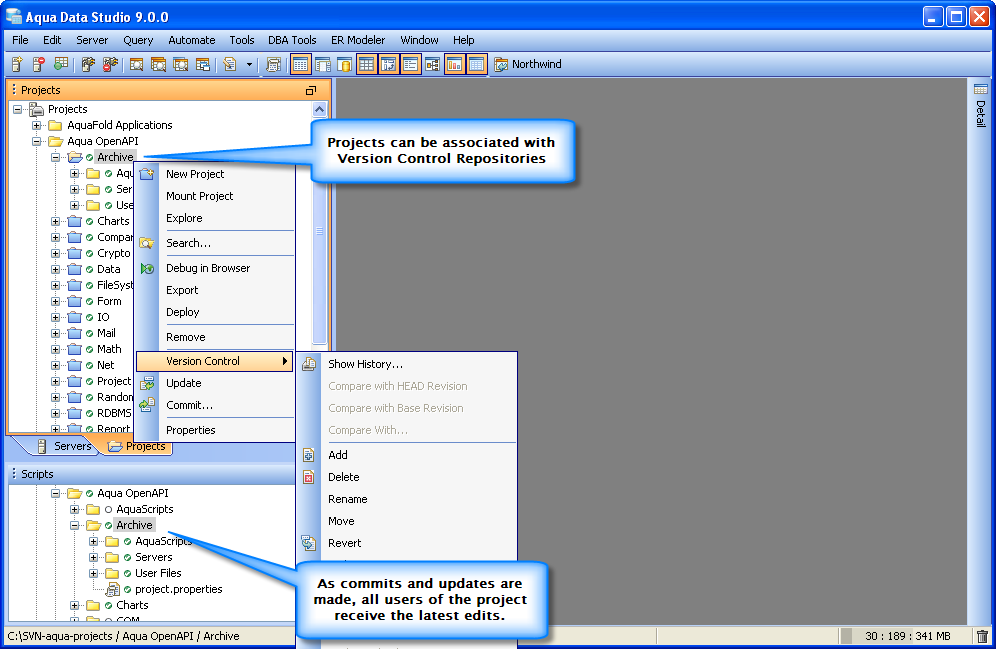Viewport: 996px width, 649px height.
Task: Expand the AquaFold Applications folder
Action: point(36,125)
